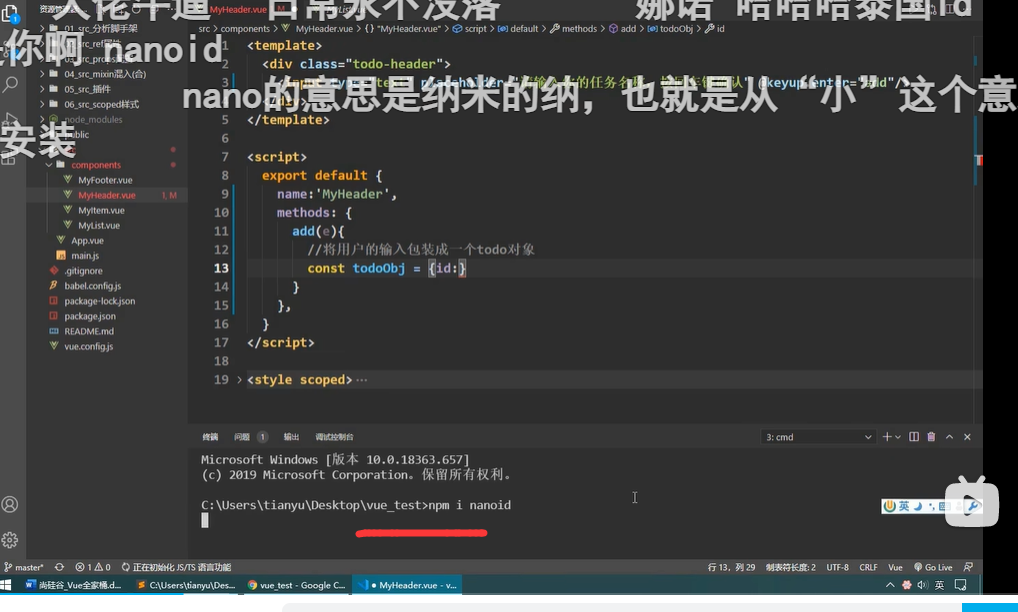Create a new terminal with plus icon

coord(886,437)
